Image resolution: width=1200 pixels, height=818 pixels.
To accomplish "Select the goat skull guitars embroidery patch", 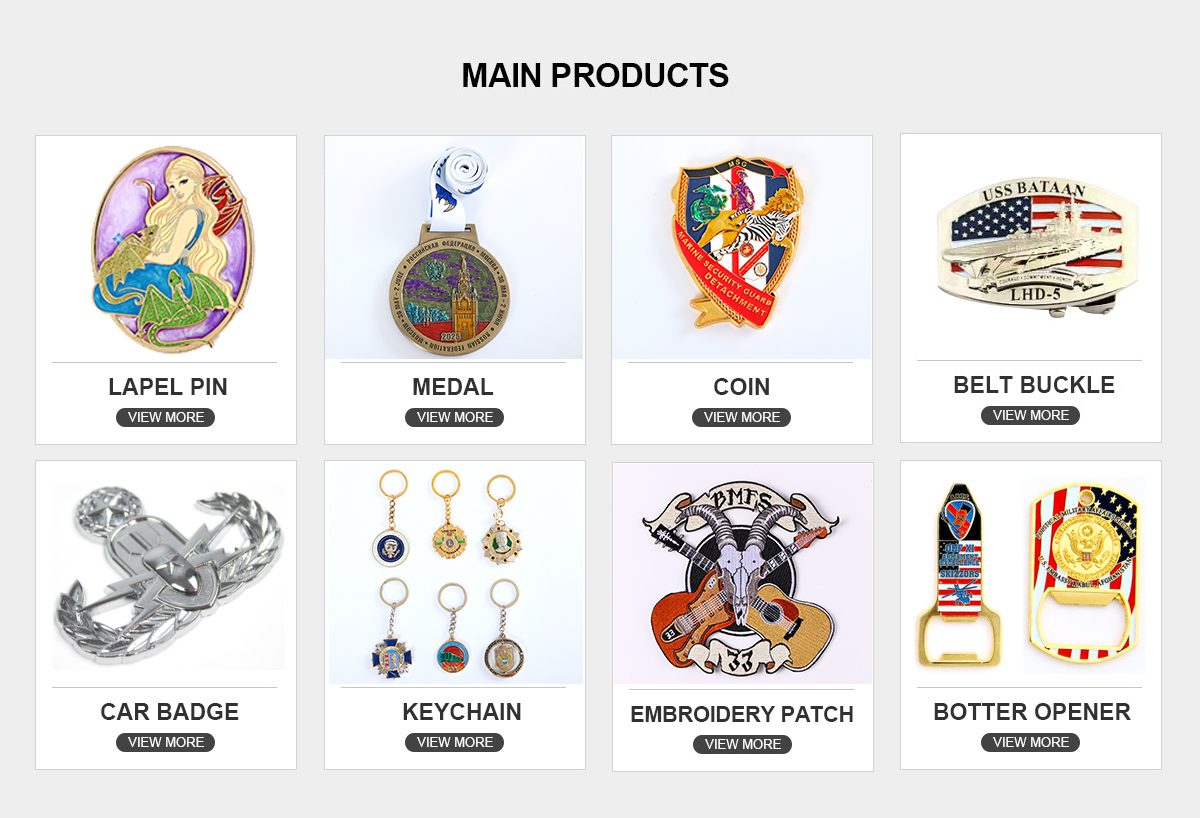I will coord(743,575).
